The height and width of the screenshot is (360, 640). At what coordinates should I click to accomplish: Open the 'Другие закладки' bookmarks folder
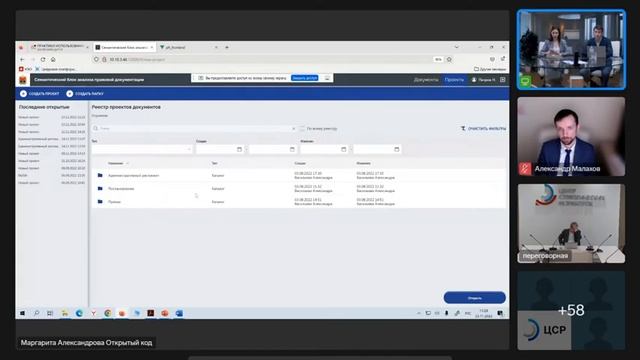point(489,69)
